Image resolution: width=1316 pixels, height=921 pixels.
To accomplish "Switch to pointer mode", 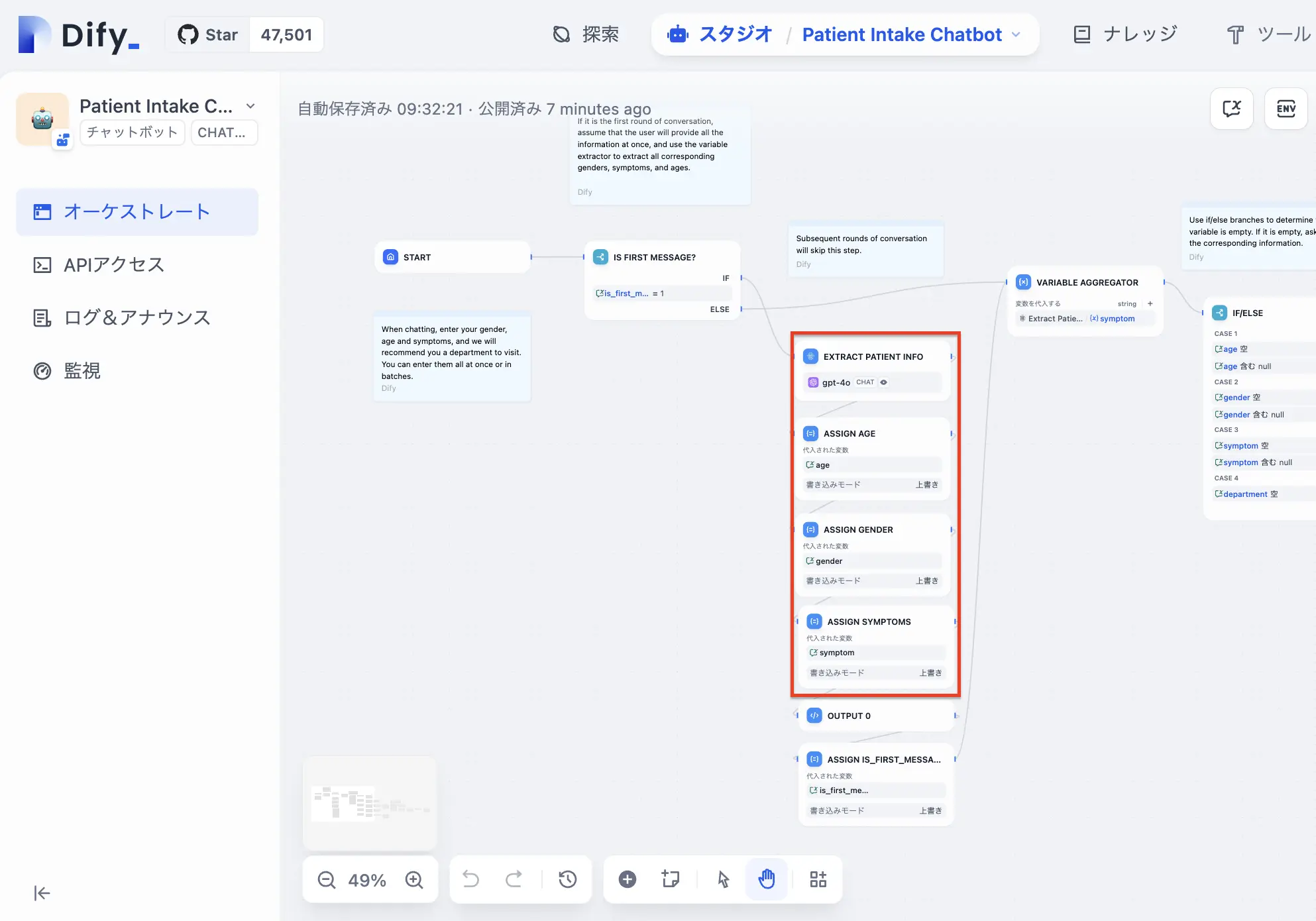I will [724, 879].
